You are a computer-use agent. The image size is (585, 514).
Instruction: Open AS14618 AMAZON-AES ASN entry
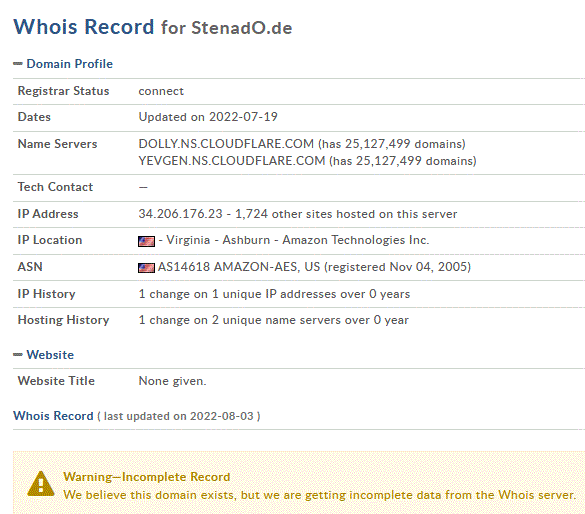(228, 267)
